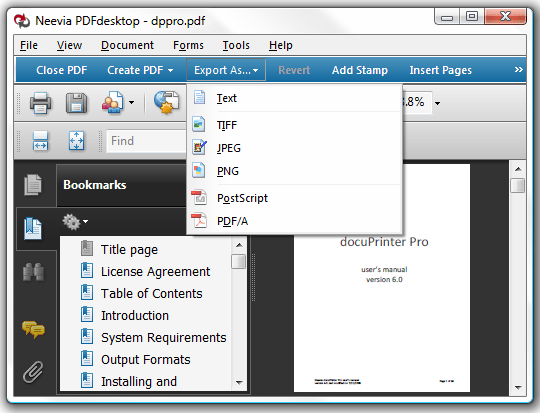The width and height of the screenshot is (540, 413).
Task: Click the Fit Page icon
Action: (76, 141)
